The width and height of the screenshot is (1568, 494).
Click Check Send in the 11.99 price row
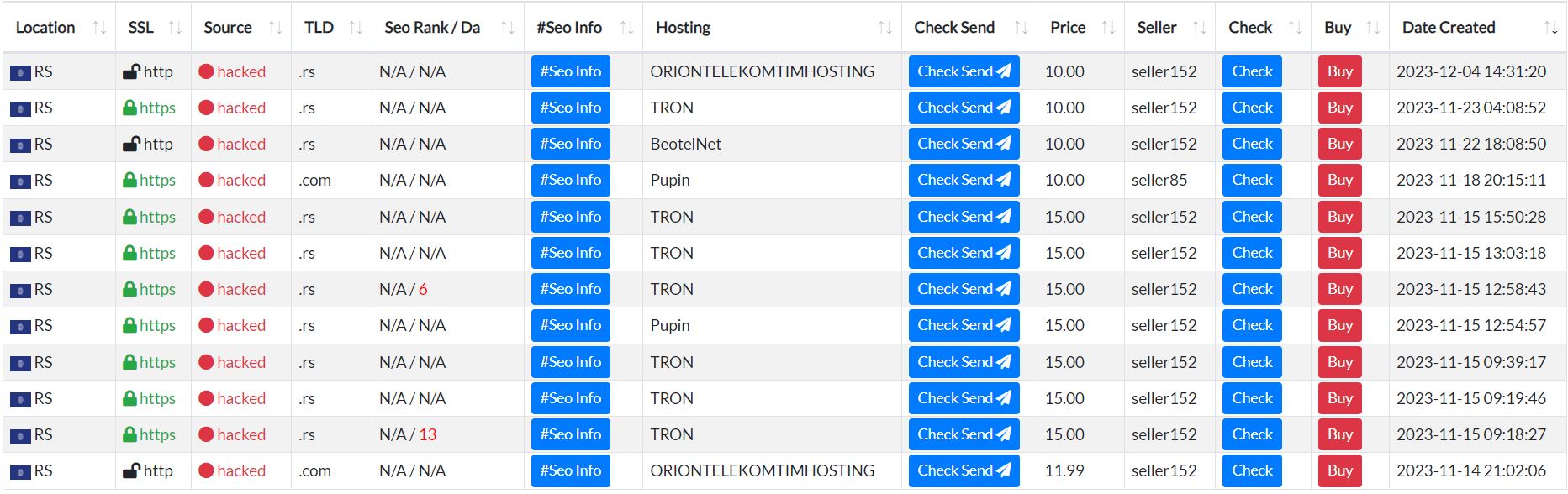964,470
